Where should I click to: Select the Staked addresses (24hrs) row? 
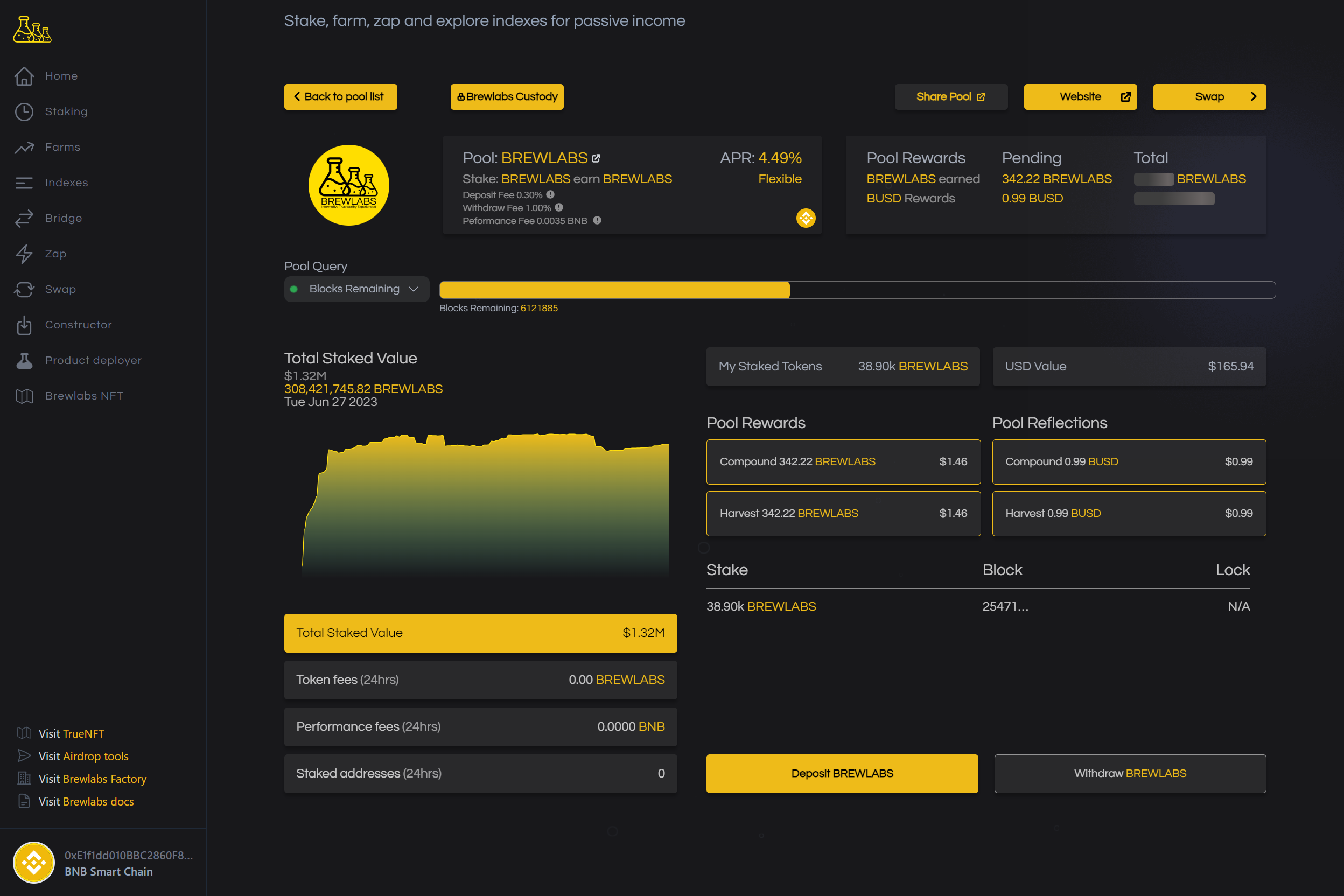click(480, 774)
